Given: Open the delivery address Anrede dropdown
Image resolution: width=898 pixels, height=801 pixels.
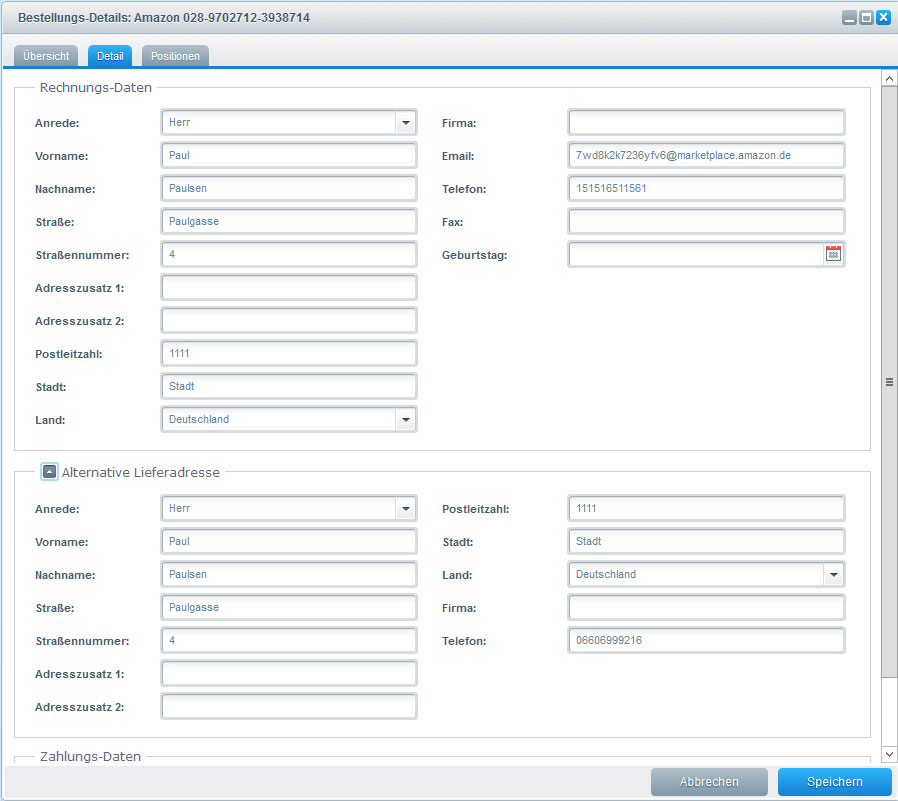Looking at the screenshot, I should (405, 509).
